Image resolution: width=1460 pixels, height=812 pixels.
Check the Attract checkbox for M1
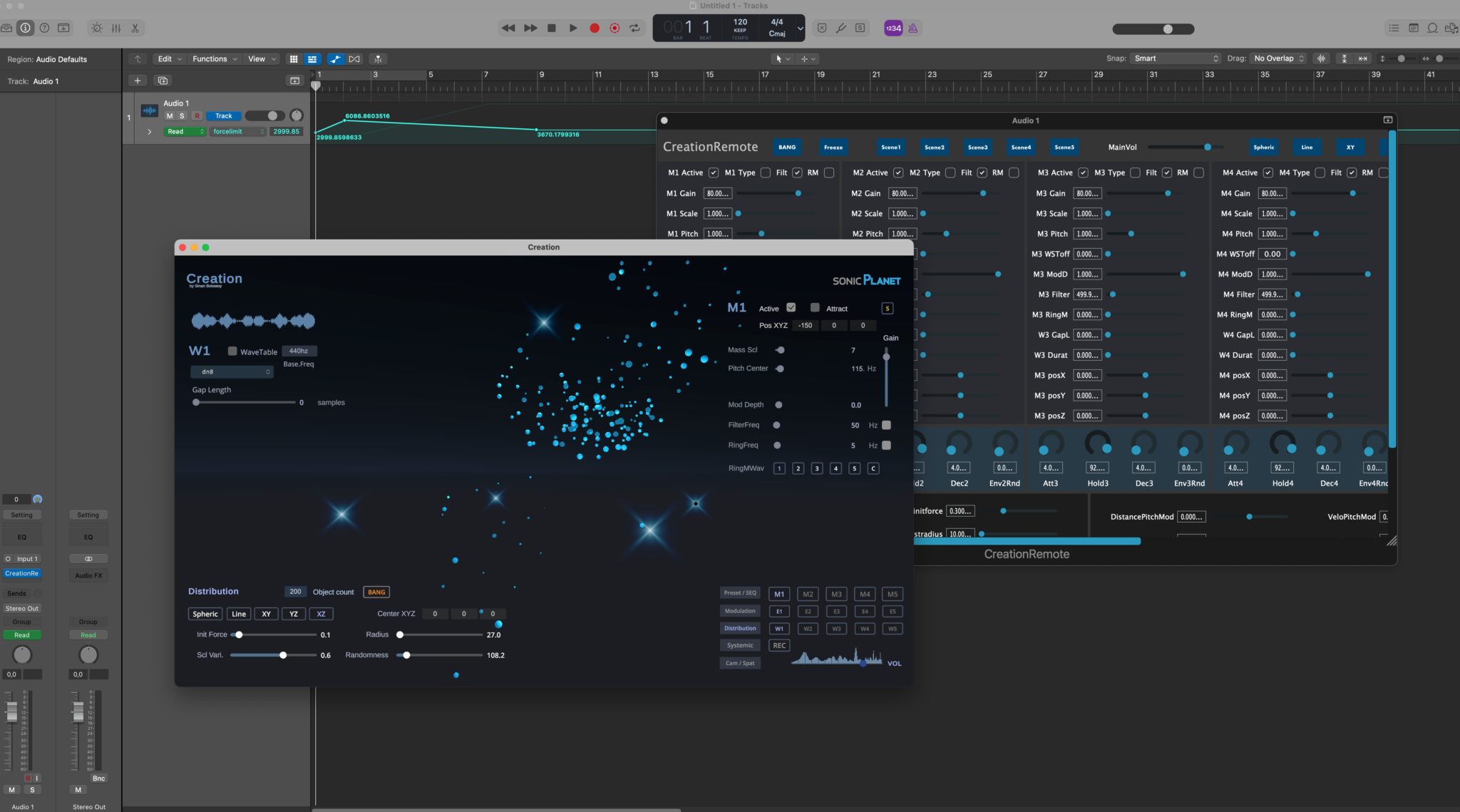click(x=815, y=308)
